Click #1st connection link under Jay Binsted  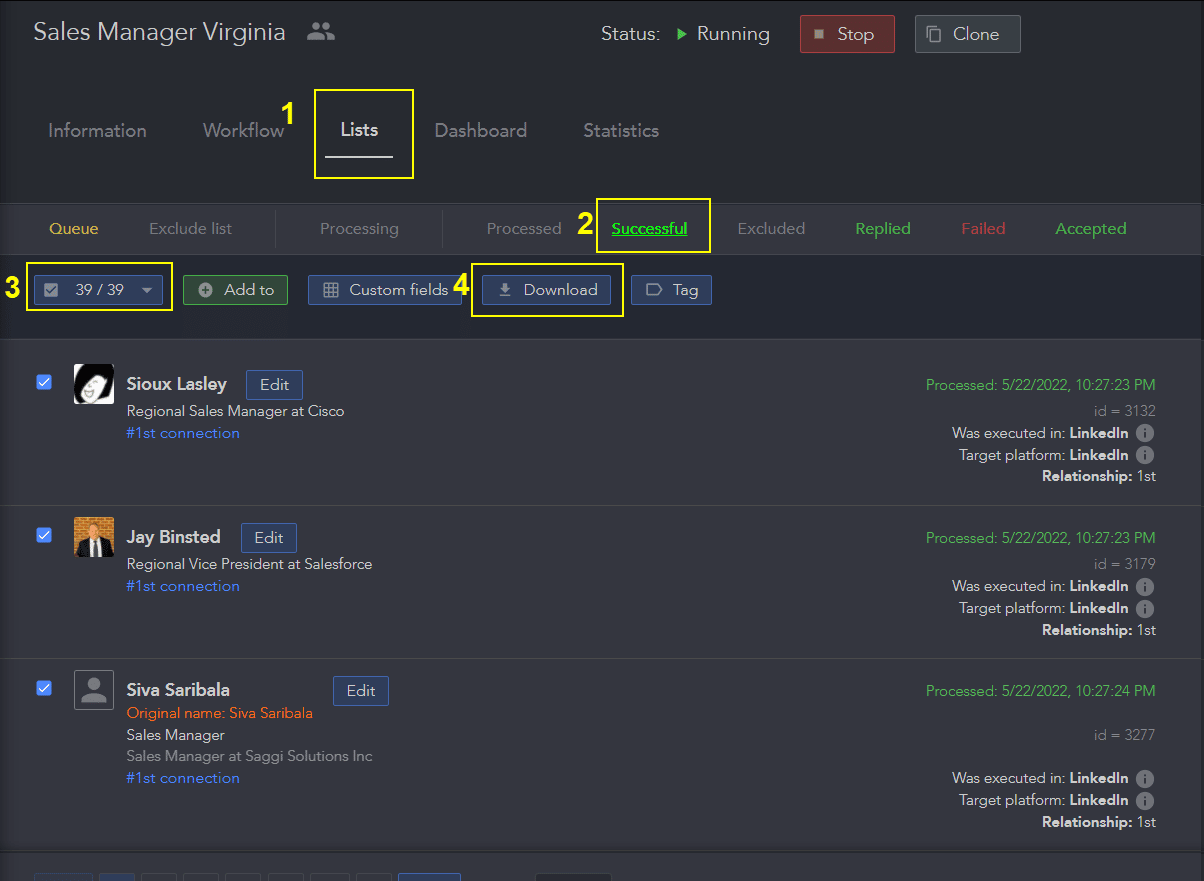coord(183,586)
